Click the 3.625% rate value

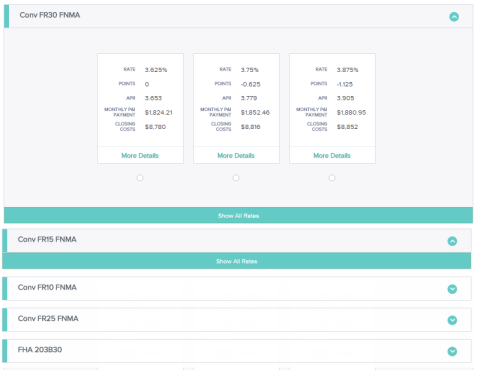click(x=156, y=70)
